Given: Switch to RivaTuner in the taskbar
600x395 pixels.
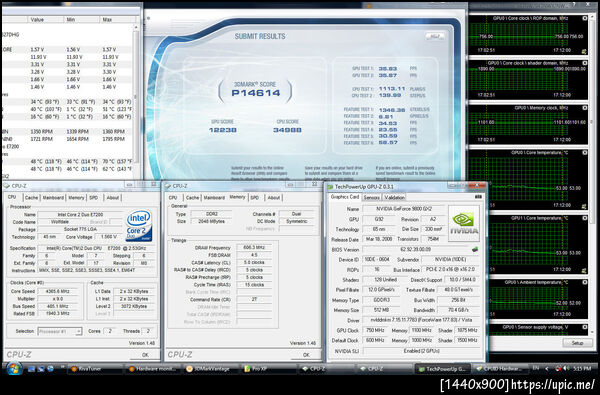Looking at the screenshot, I should [95, 369].
